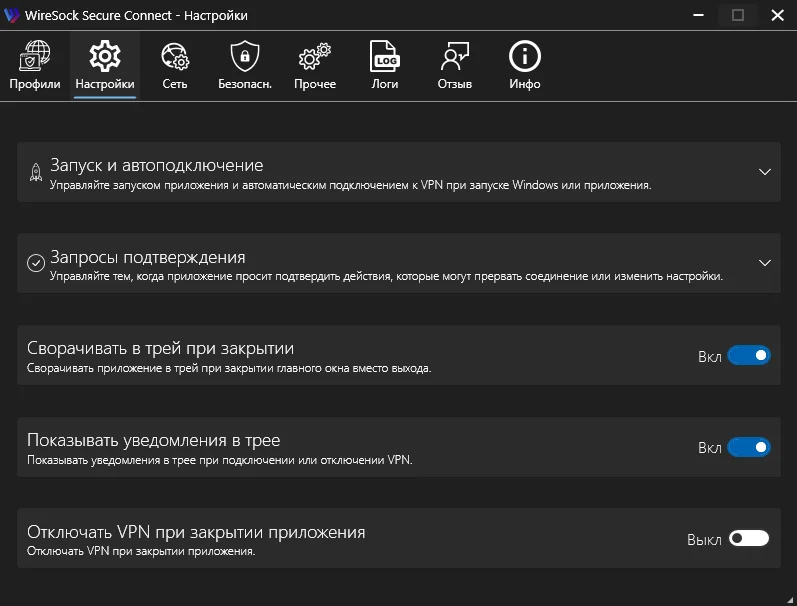Turn off Показывать уведомления в трее toggle
Image resolution: width=797 pixels, height=606 pixels.
(749, 447)
